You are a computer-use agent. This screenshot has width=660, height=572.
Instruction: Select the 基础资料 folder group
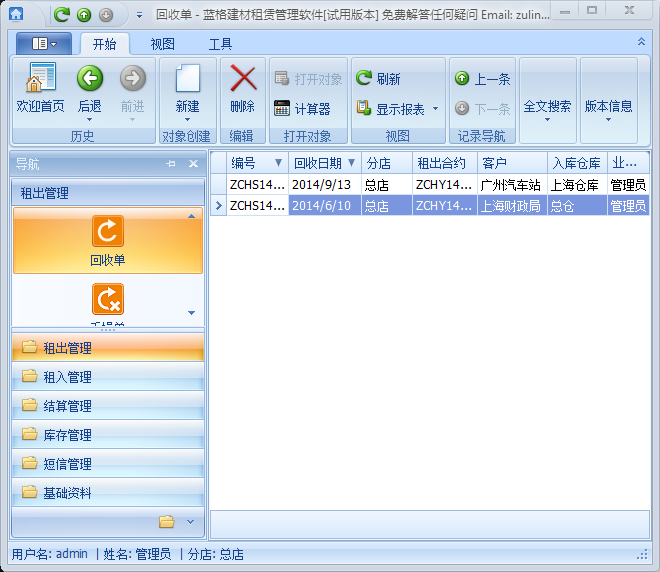click(x=108, y=492)
